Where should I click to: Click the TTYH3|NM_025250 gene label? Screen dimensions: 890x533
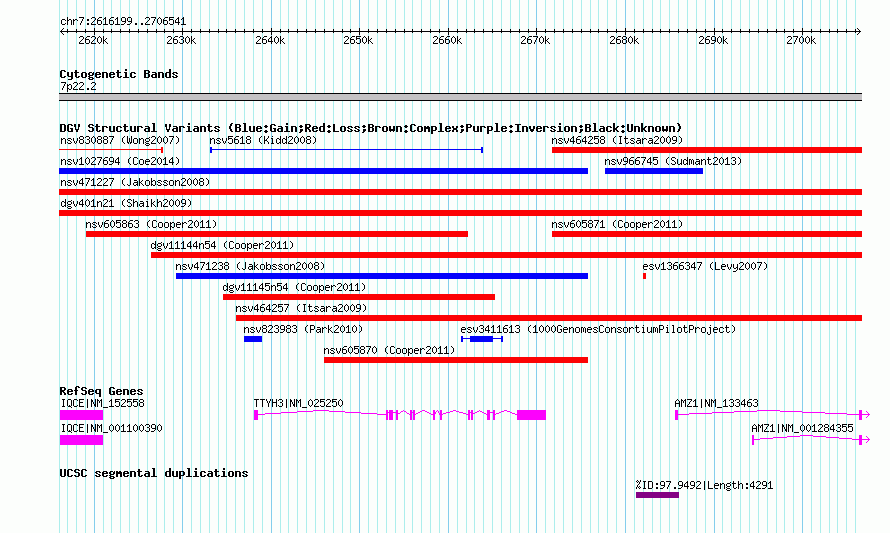[x=299, y=403]
